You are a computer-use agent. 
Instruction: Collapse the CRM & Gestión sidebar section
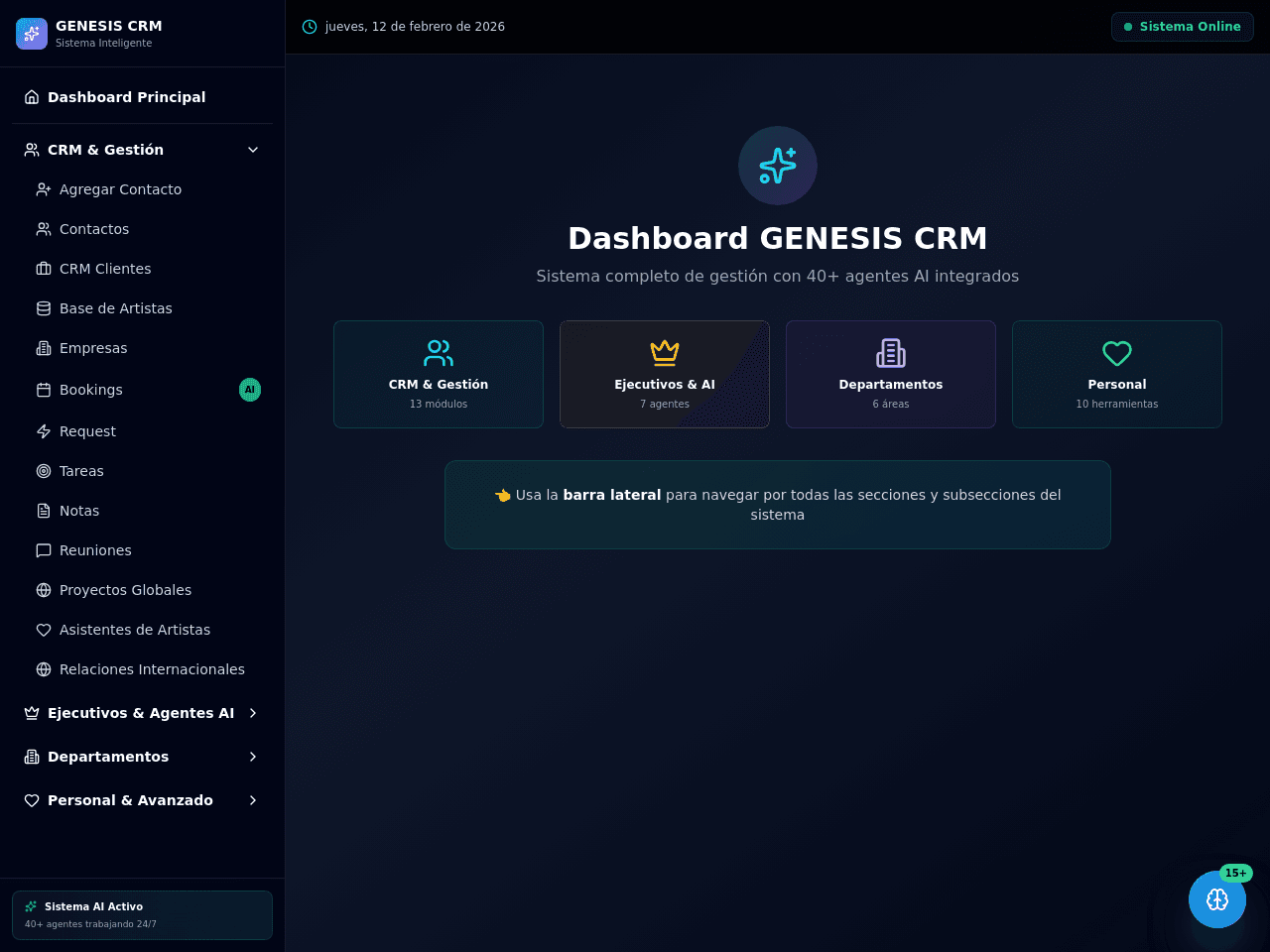pos(143,150)
